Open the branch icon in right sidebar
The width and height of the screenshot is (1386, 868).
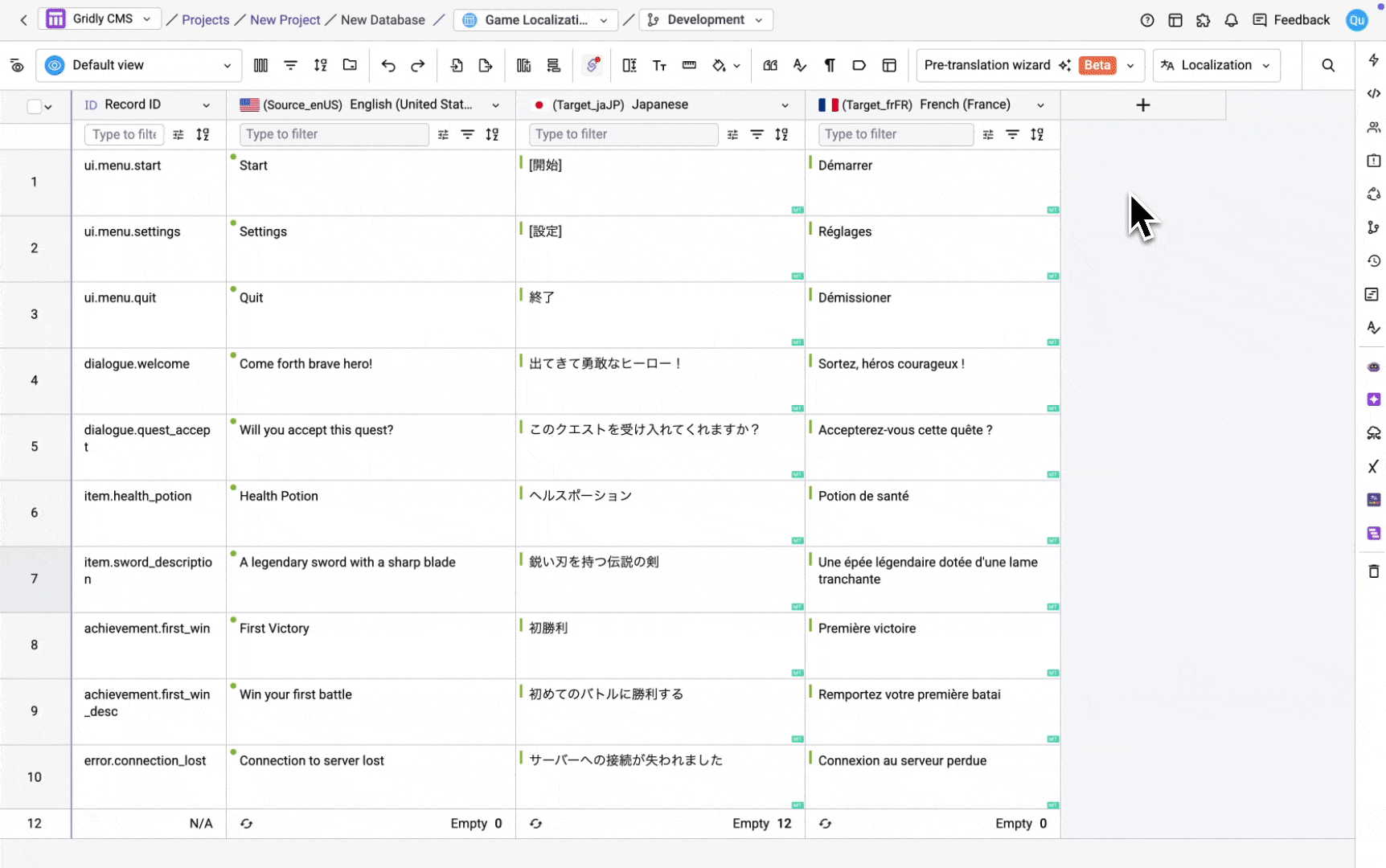(x=1373, y=227)
